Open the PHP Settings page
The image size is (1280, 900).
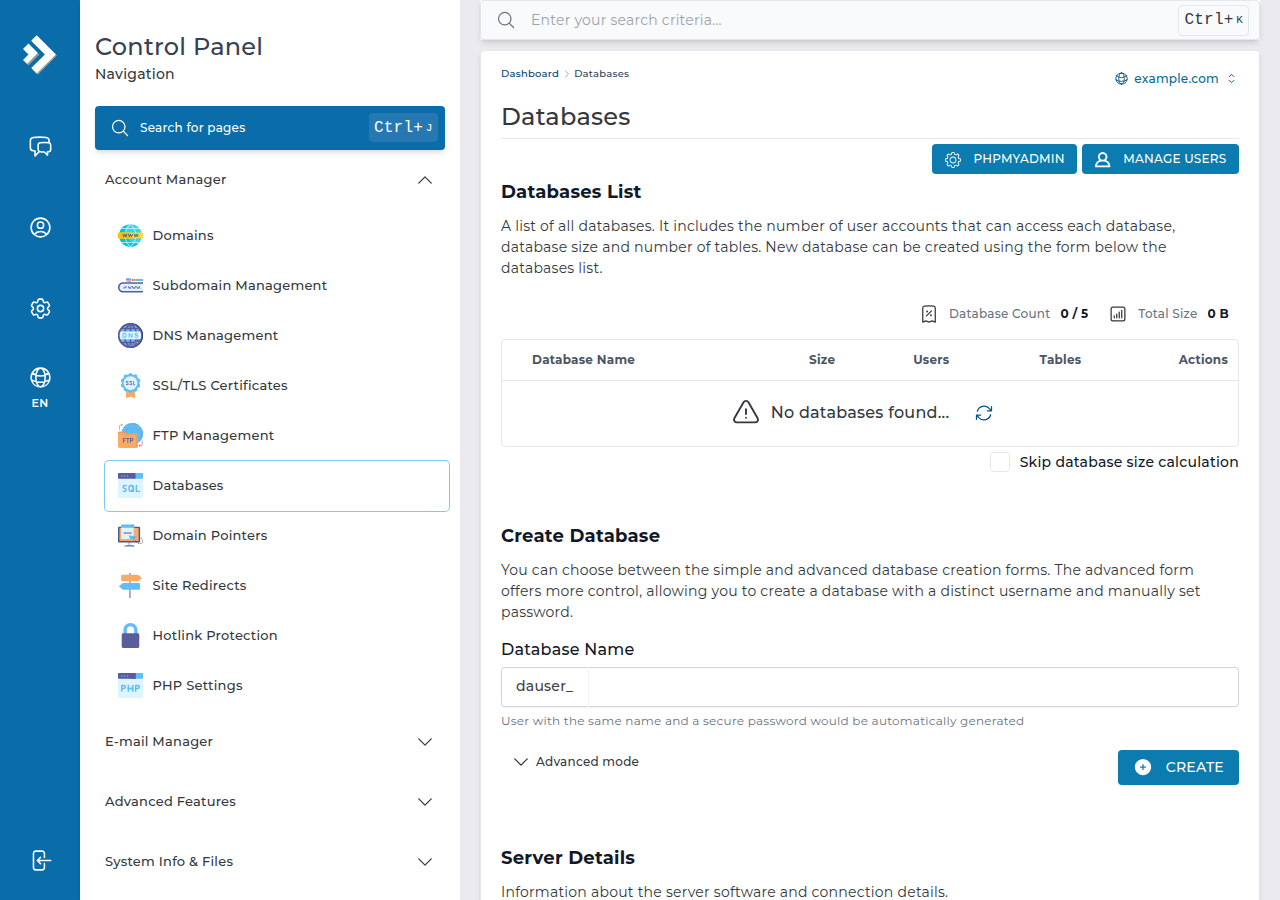click(277, 686)
